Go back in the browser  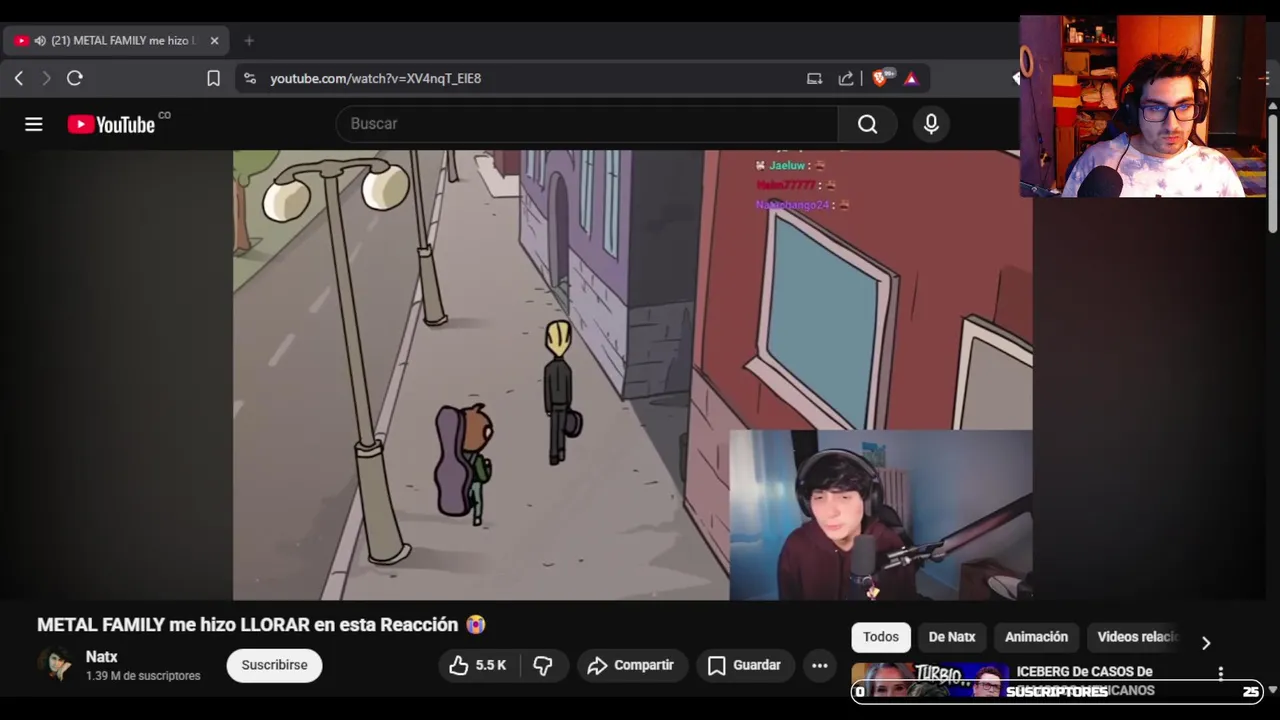click(x=18, y=78)
